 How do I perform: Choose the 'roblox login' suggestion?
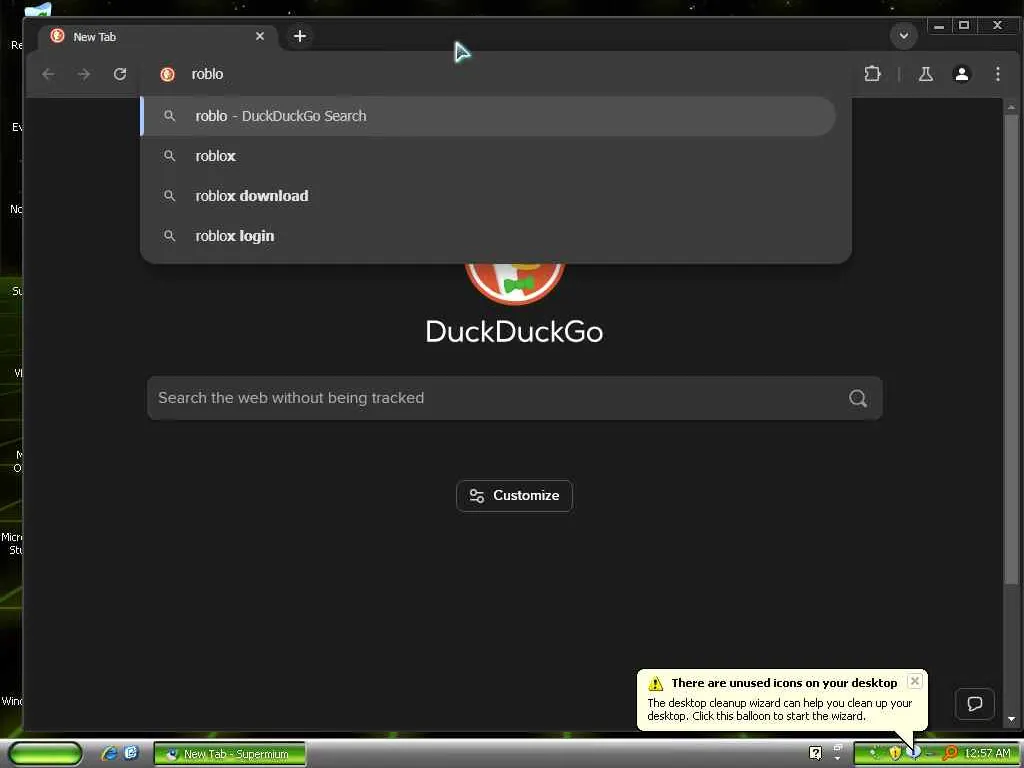point(488,236)
